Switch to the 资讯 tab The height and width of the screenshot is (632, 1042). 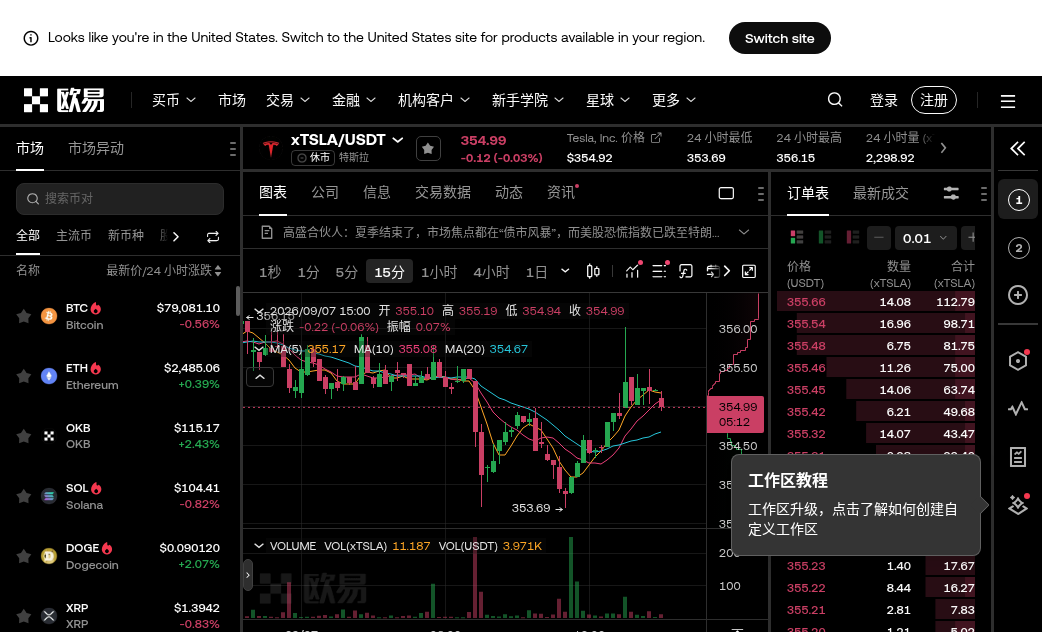pyautogui.click(x=561, y=193)
